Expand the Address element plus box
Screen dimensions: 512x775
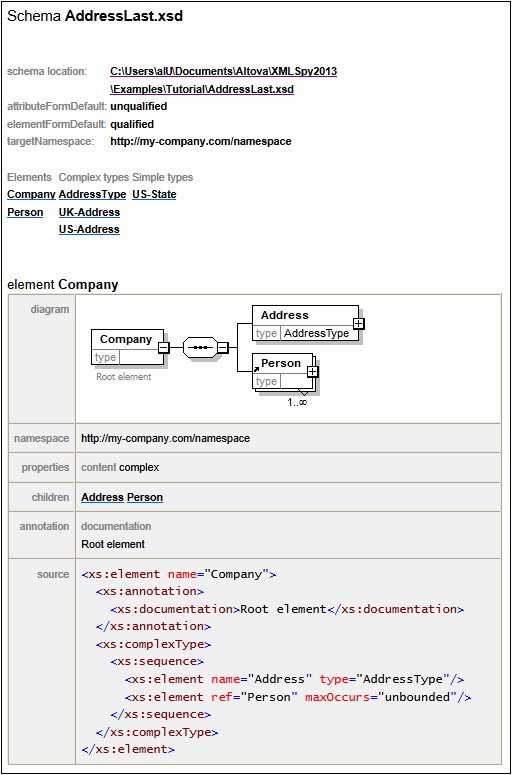pos(359,323)
